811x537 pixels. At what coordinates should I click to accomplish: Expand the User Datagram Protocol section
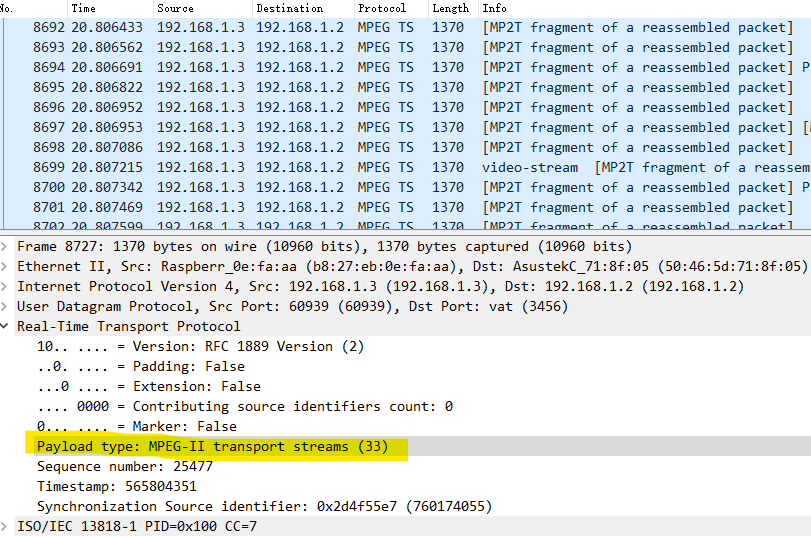pos(7,306)
